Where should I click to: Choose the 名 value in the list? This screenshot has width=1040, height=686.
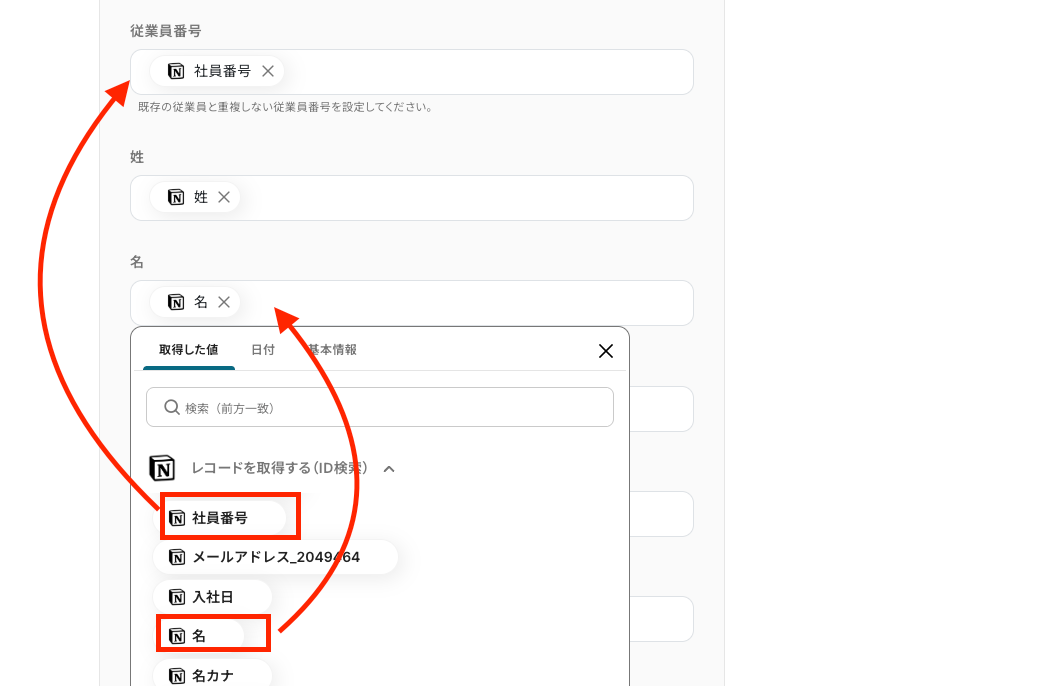pos(199,636)
